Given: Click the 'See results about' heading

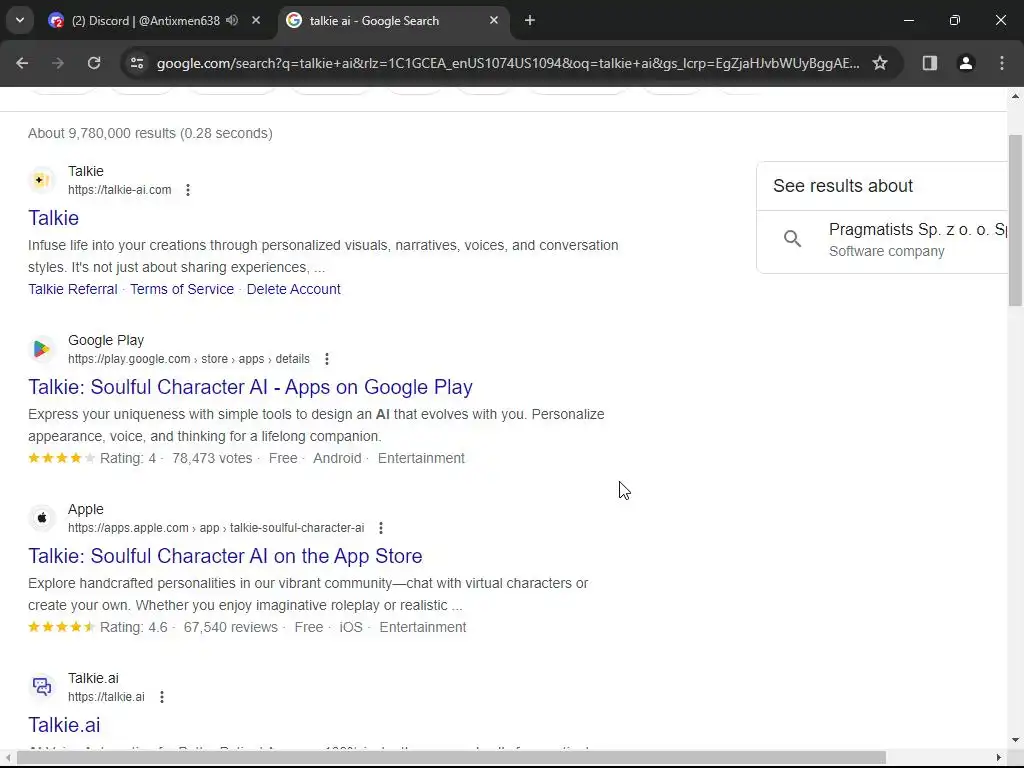Looking at the screenshot, I should point(842,186).
